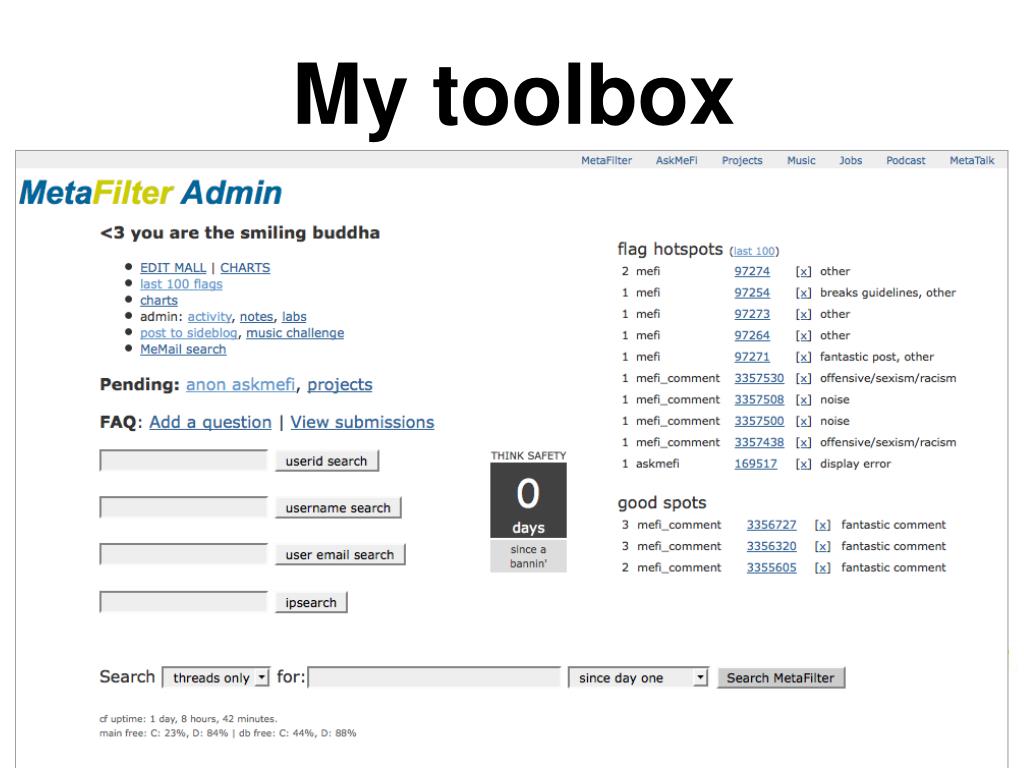This screenshot has width=1024, height=768.
Task: Open flagged mefi post 97254
Action: coord(752,293)
